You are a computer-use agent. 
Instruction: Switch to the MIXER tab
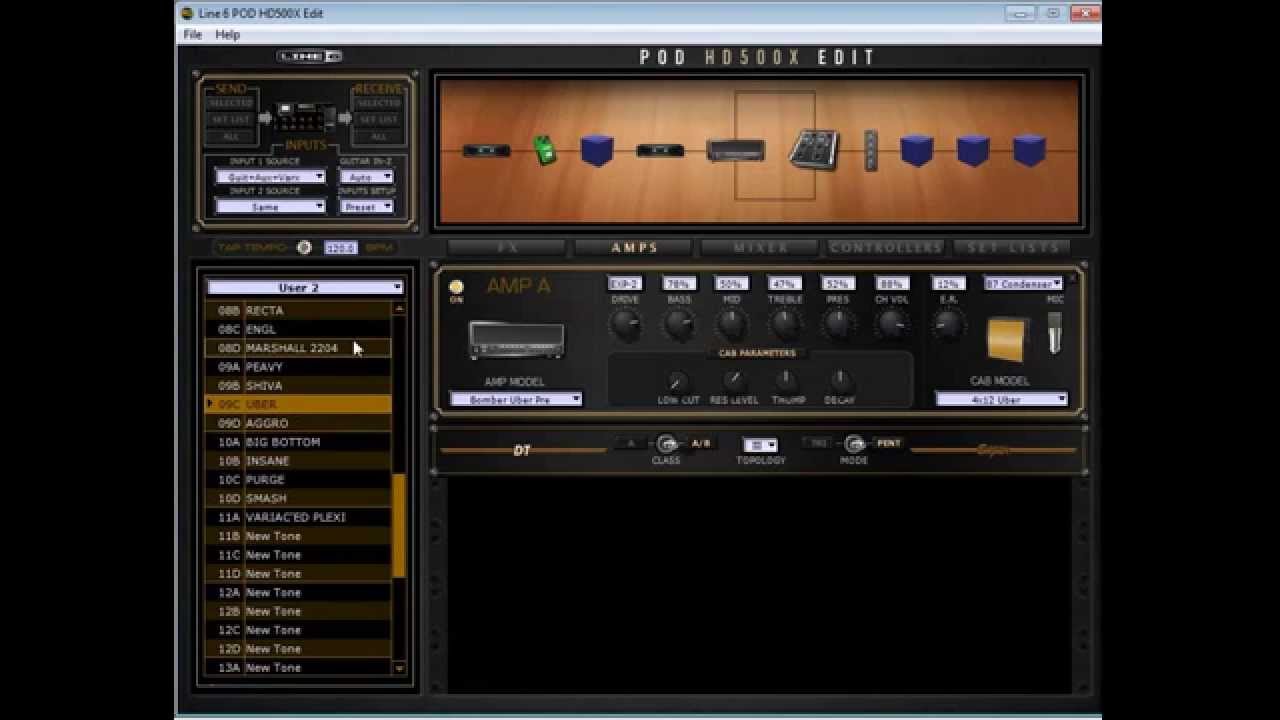tap(761, 247)
